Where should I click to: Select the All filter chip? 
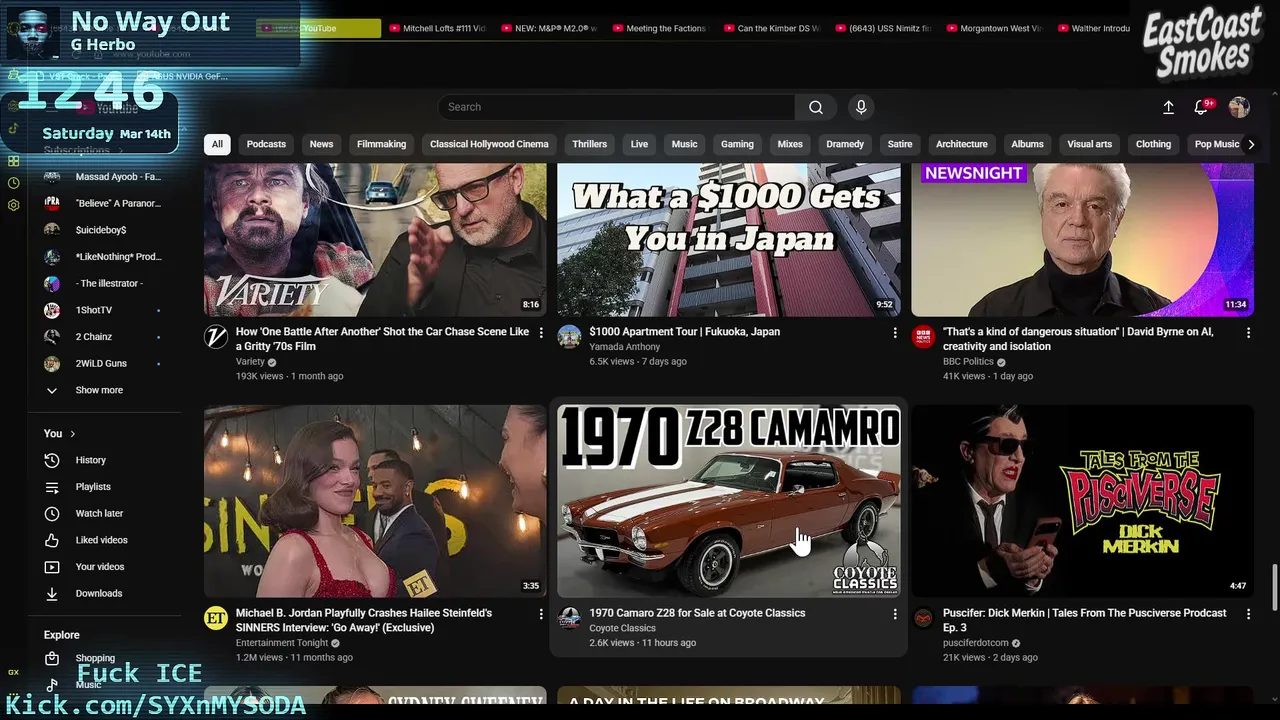click(x=217, y=144)
